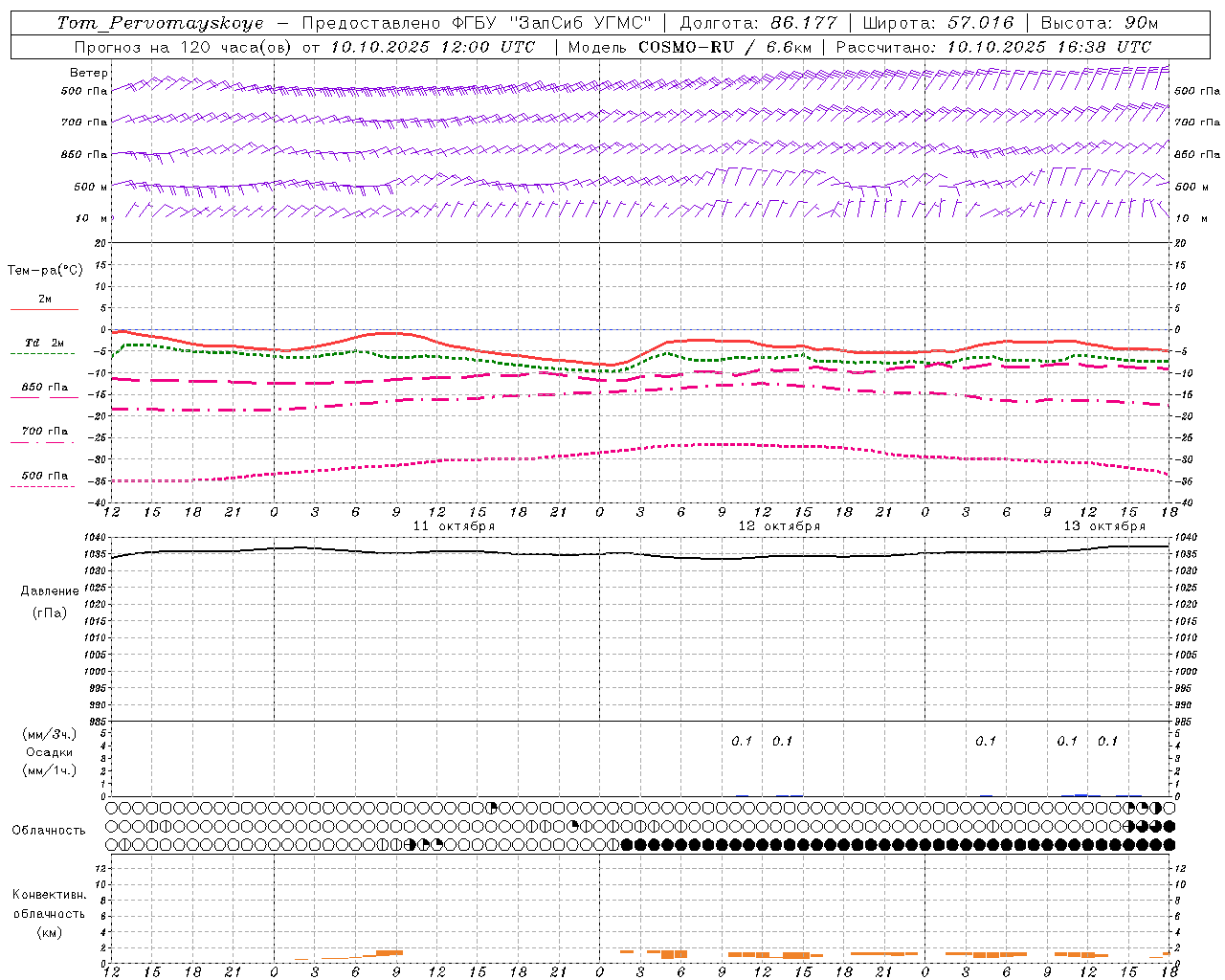Click the 13 октября date label
This screenshot has width=1225, height=980.
[1104, 526]
